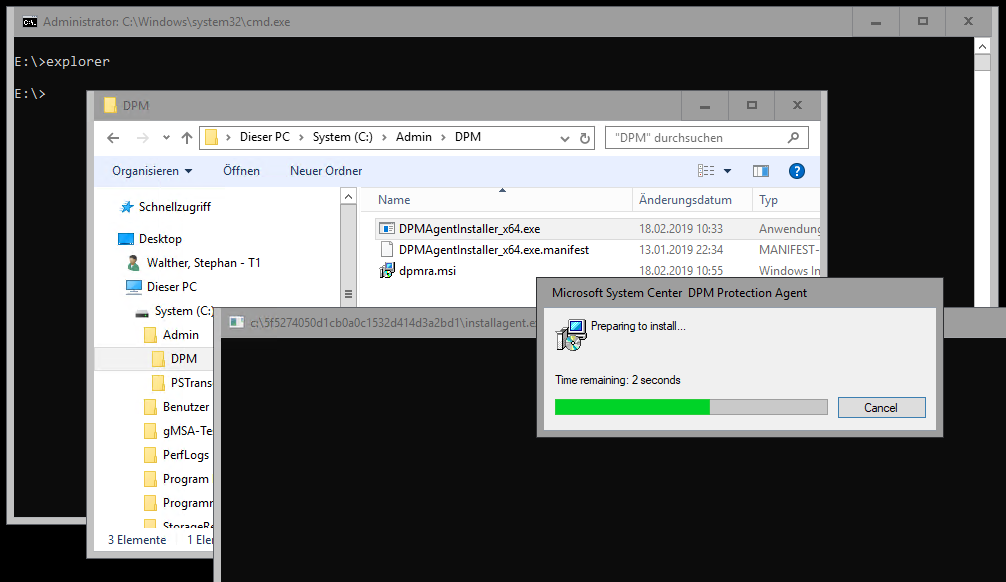
Task: Click the date 13.01.2019 22:34
Action: 681,250
